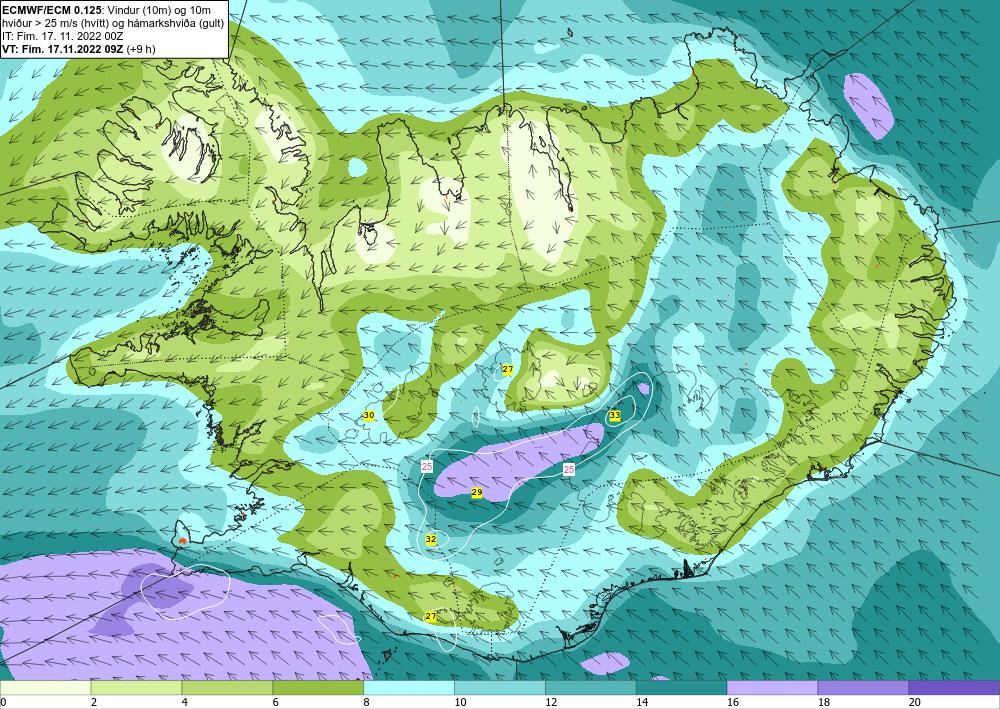Click the legend scale value 0
The image size is (1000, 709).
(x=3, y=703)
